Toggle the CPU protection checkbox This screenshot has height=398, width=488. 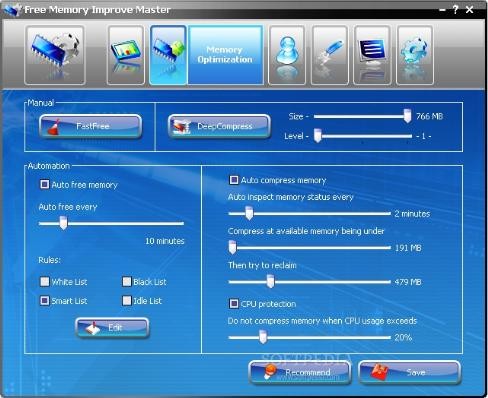[234, 304]
